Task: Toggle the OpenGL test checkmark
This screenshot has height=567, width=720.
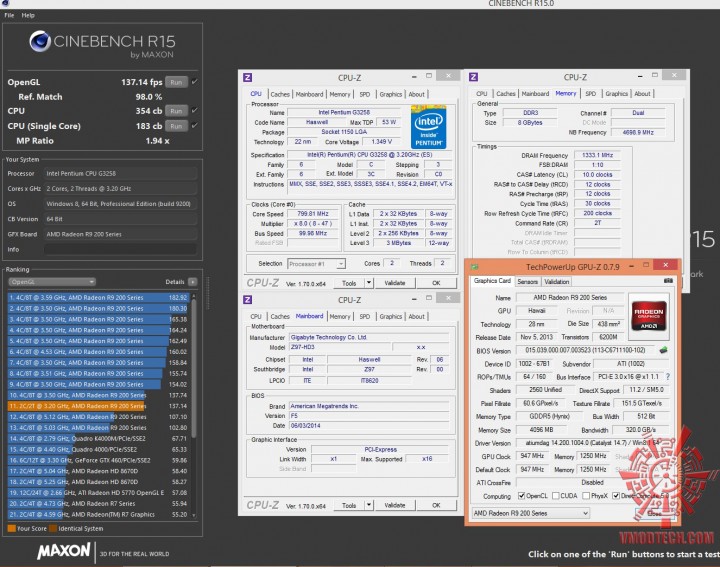Action: pyautogui.click(x=195, y=82)
